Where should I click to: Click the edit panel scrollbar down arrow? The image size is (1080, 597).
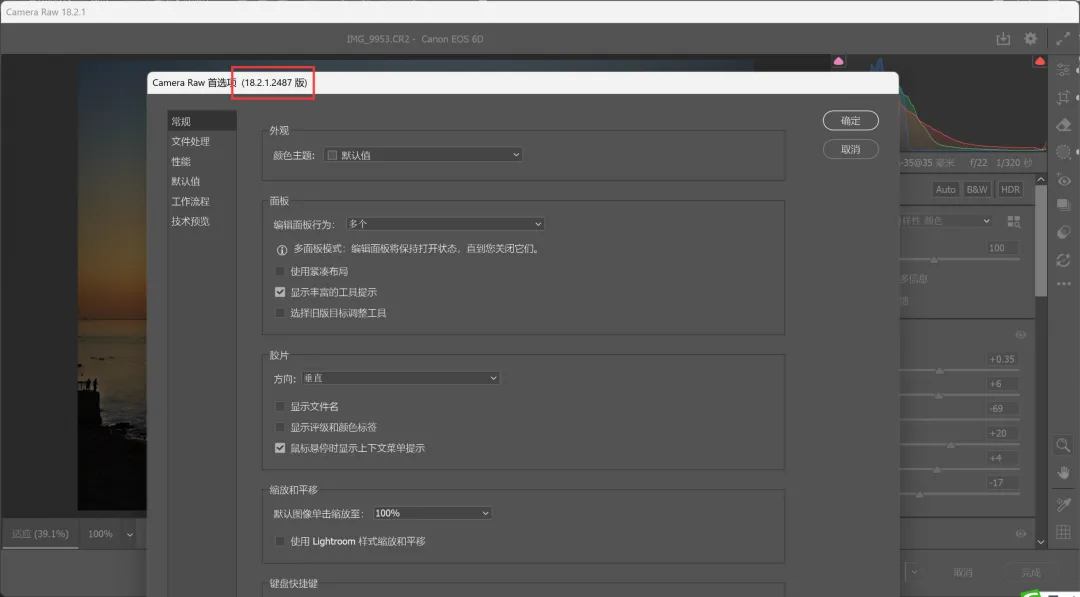point(1041,542)
